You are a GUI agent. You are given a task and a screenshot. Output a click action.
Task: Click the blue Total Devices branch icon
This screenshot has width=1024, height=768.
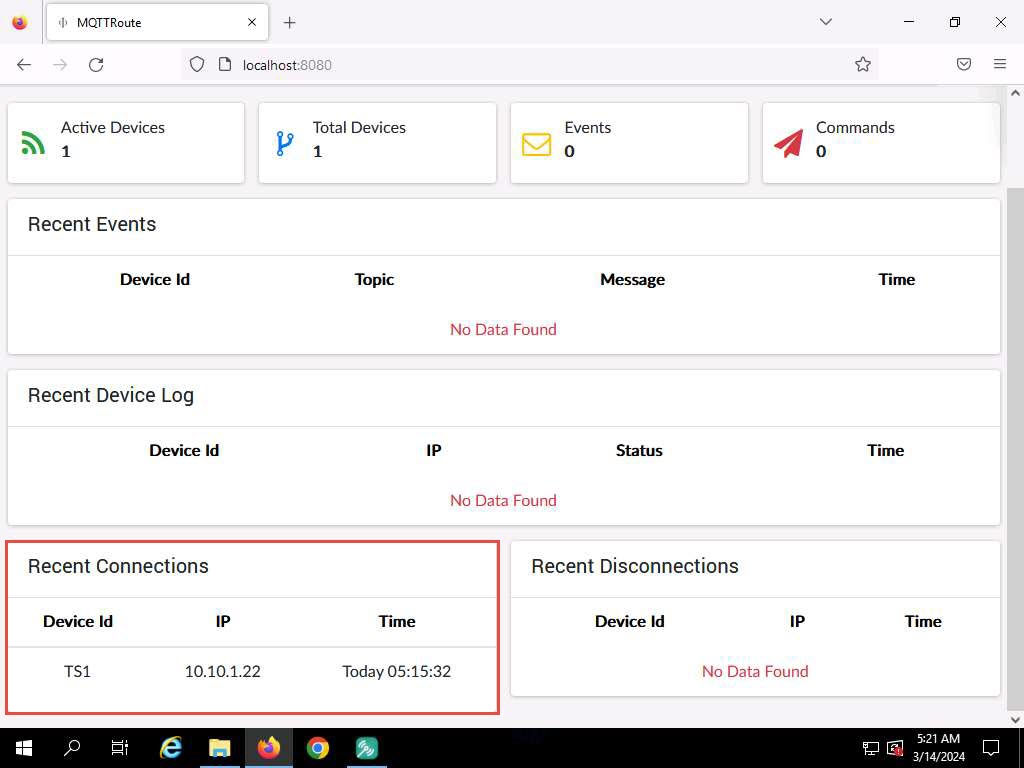point(285,144)
